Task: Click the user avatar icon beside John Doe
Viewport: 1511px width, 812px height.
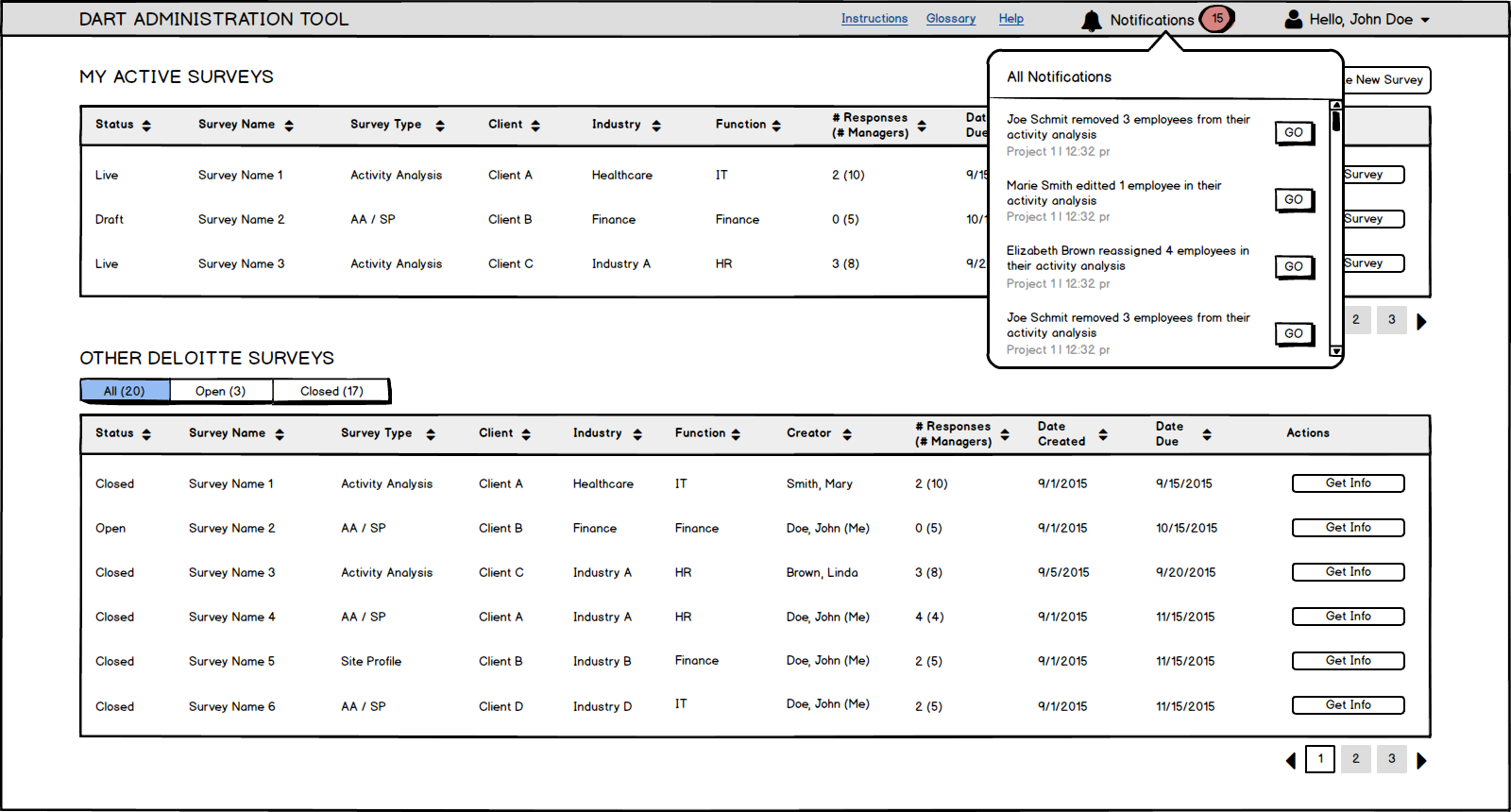Action: coord(1294,19)
